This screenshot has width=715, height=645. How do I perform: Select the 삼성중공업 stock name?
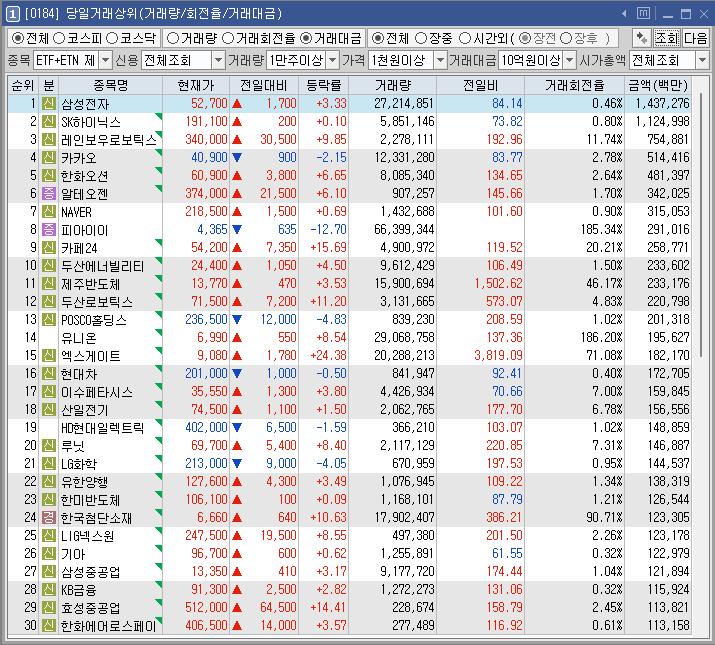point(90,572)
